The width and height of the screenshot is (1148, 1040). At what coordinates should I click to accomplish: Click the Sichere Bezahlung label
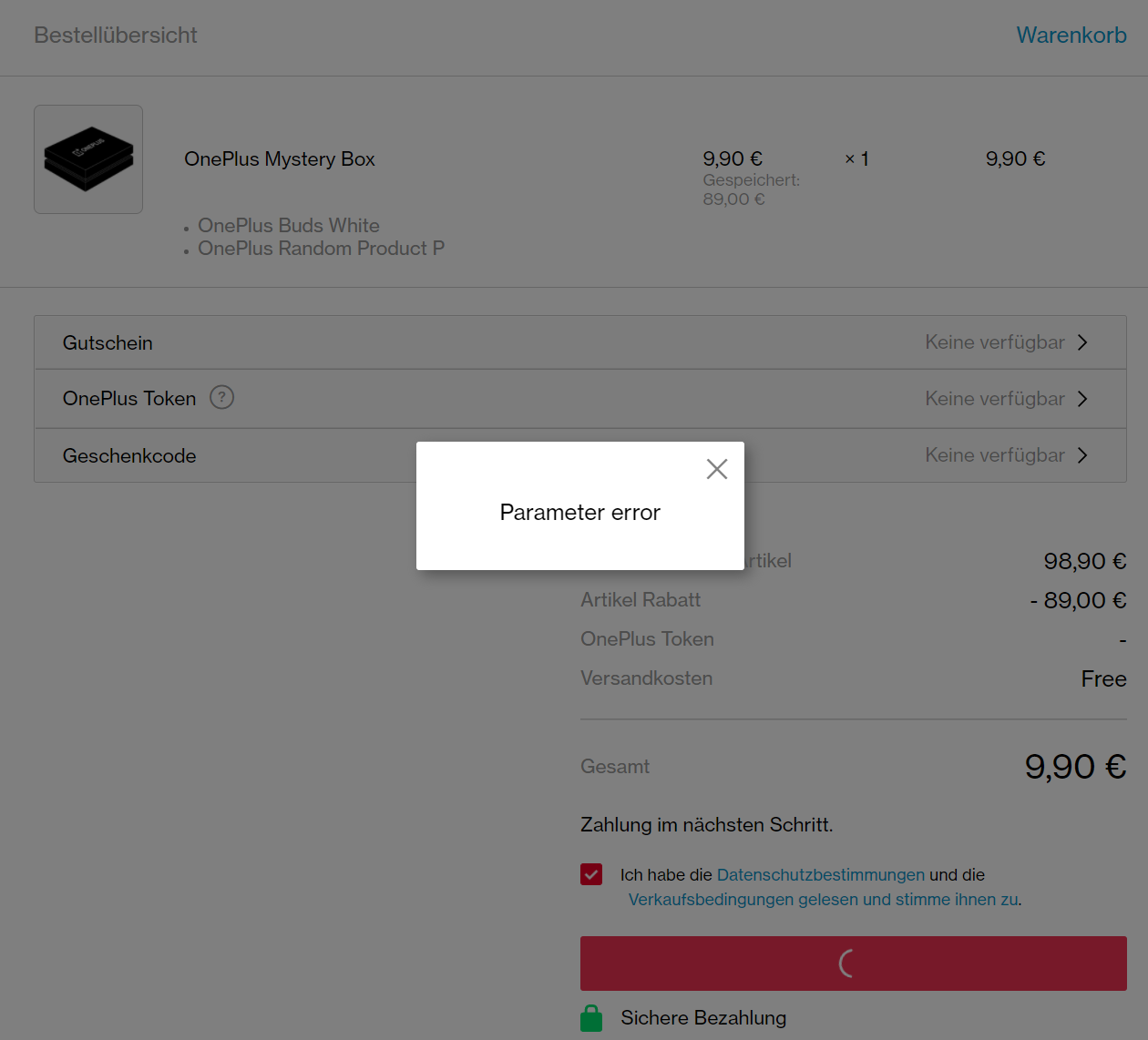[703, 1017]
